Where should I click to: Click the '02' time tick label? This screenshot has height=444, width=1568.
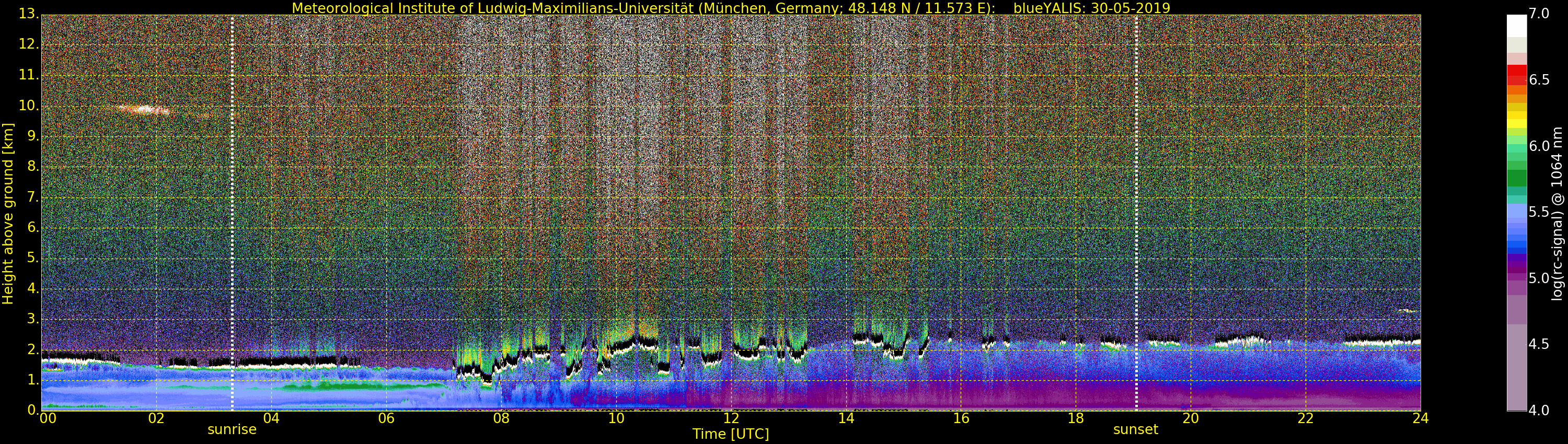pos(156,418)
